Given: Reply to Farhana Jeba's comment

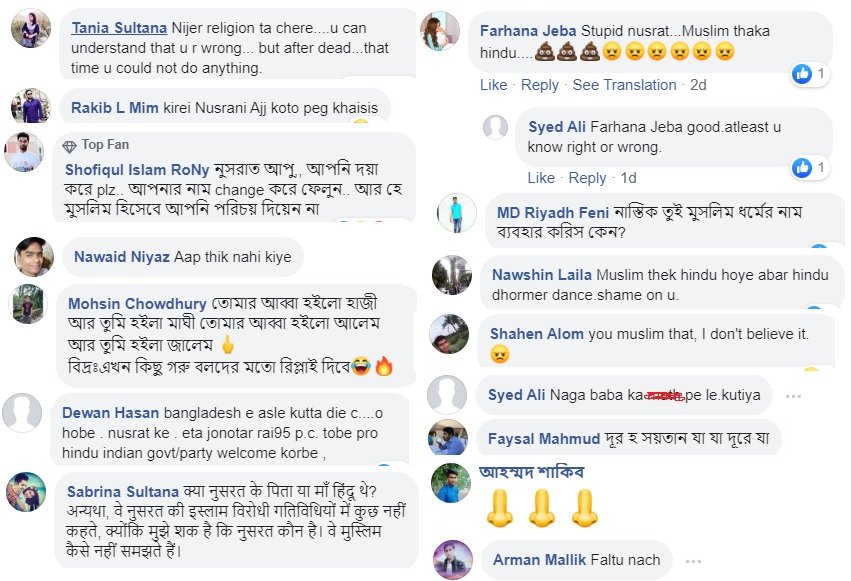Looking at the screenshot, I should pyautogui.click(x=540, y=85).
